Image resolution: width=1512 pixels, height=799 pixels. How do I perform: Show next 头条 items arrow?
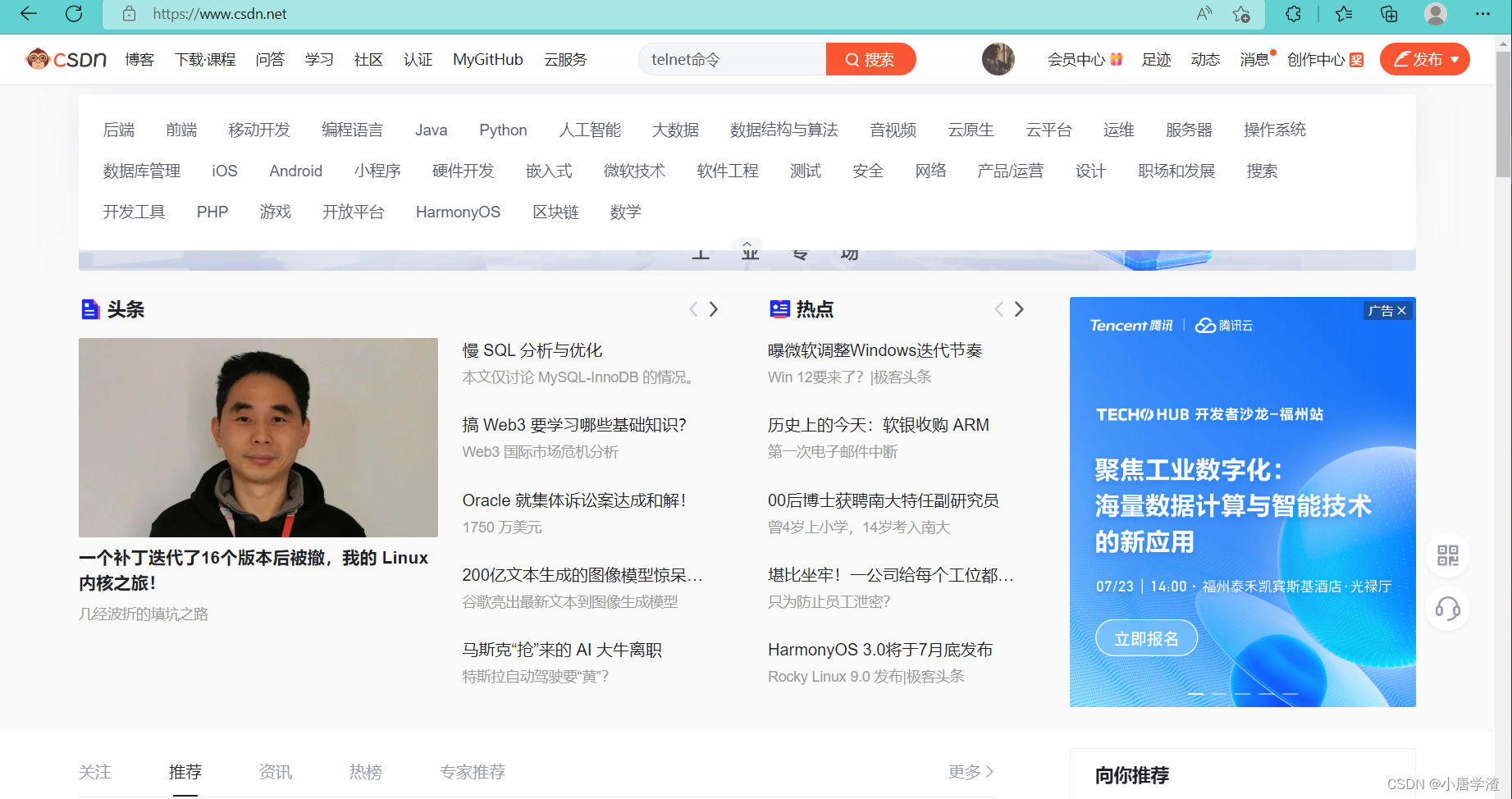click(x=714, y=309)
